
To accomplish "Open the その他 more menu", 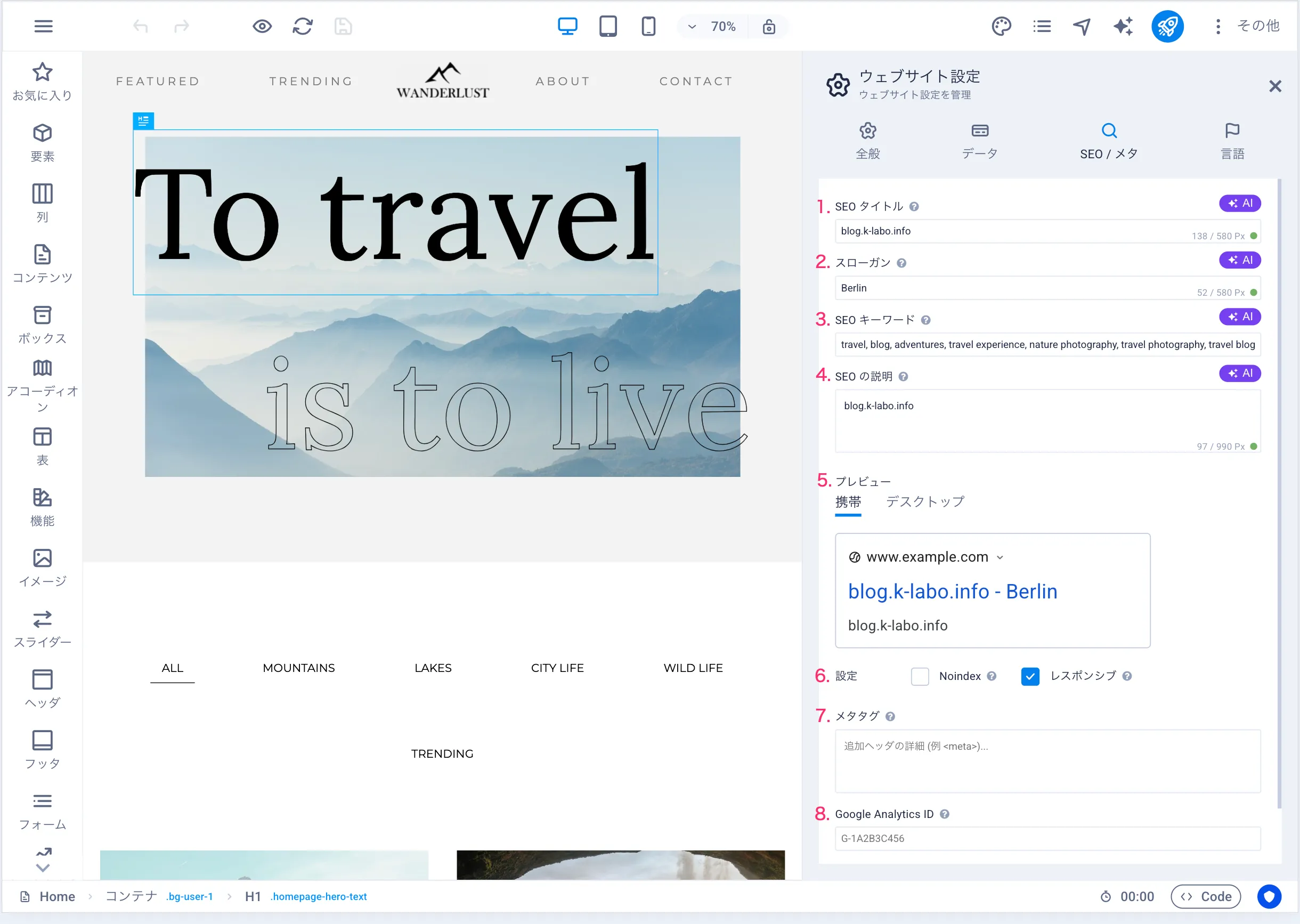I will 1248,26.
